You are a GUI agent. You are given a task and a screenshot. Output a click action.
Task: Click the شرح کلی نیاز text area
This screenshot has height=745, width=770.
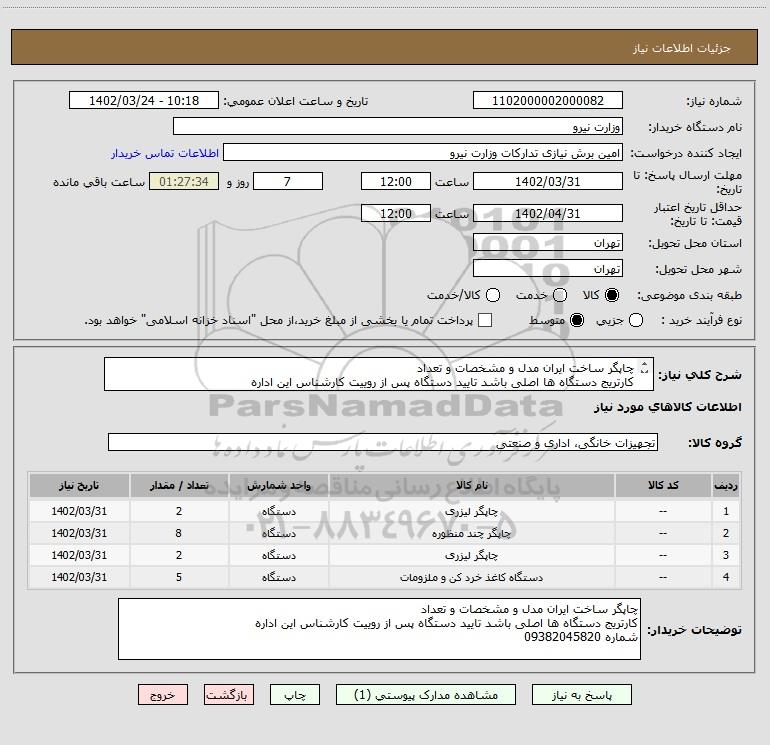tap(379, 374)
